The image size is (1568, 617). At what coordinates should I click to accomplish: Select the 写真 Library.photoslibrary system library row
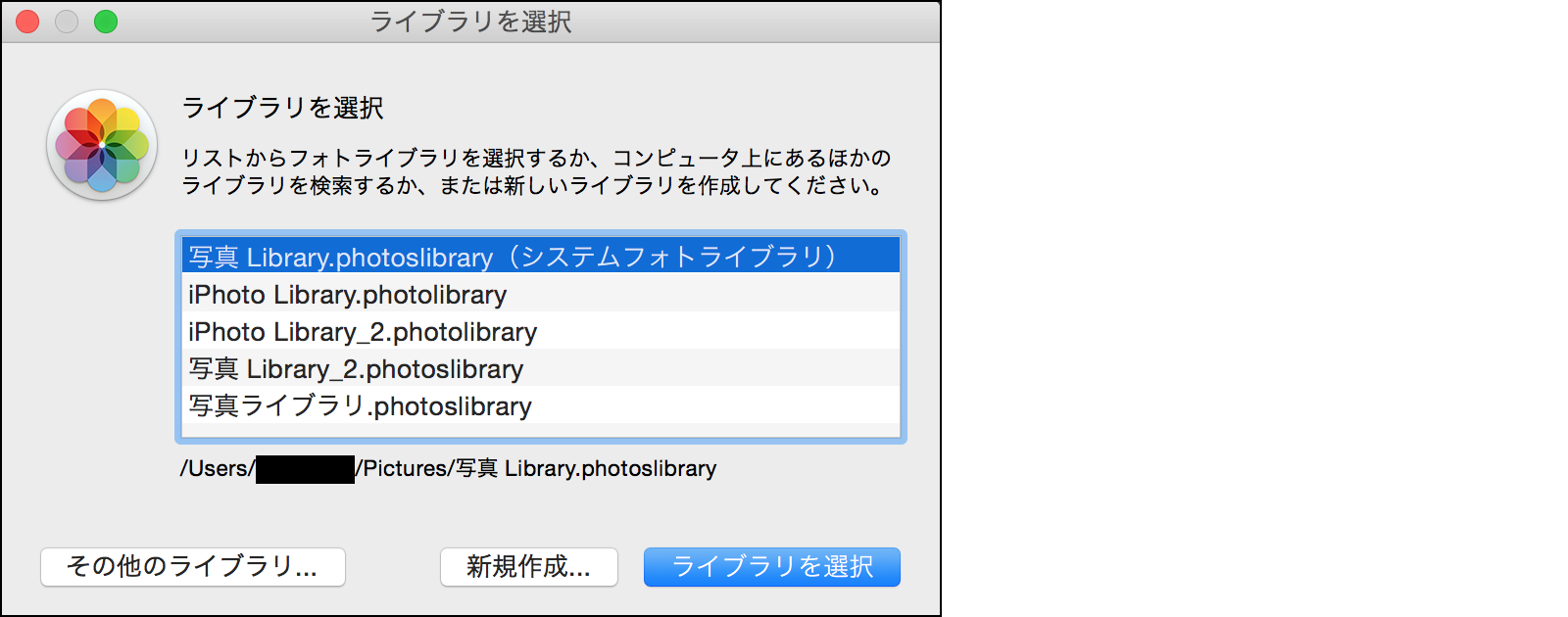512,257
